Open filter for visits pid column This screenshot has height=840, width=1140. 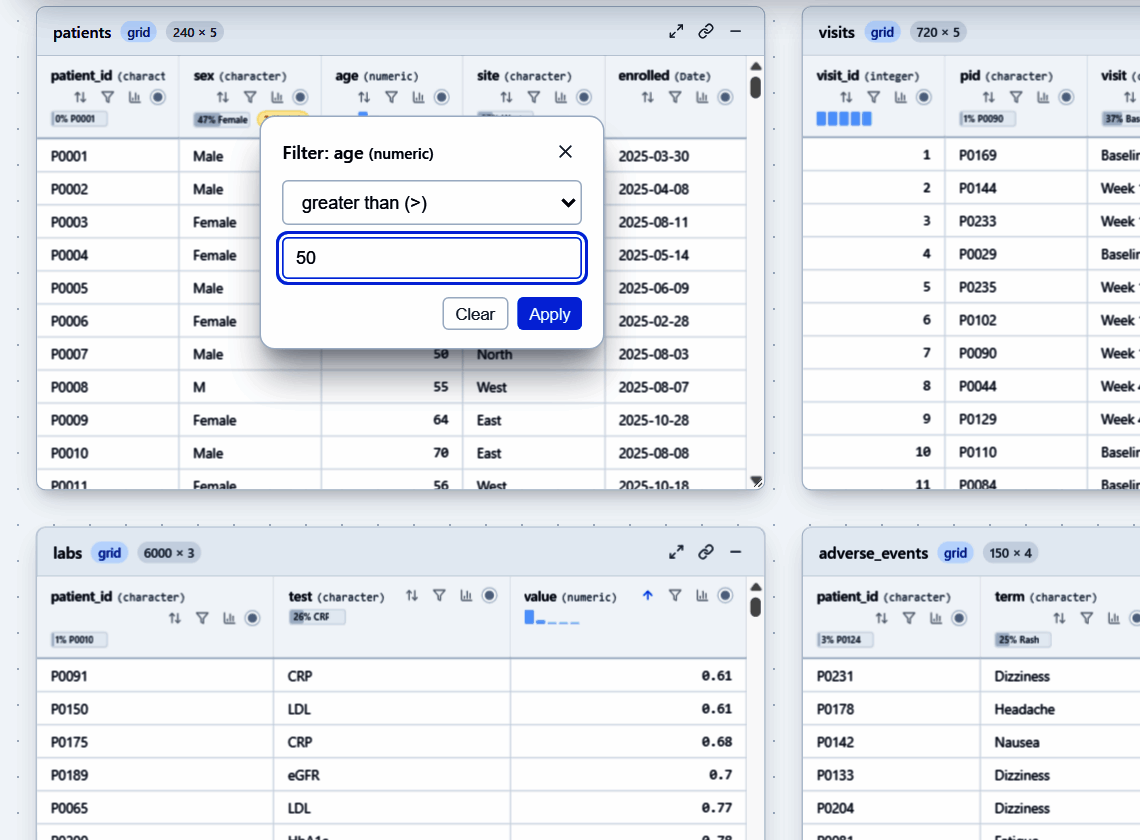[x=1016, y=97]
